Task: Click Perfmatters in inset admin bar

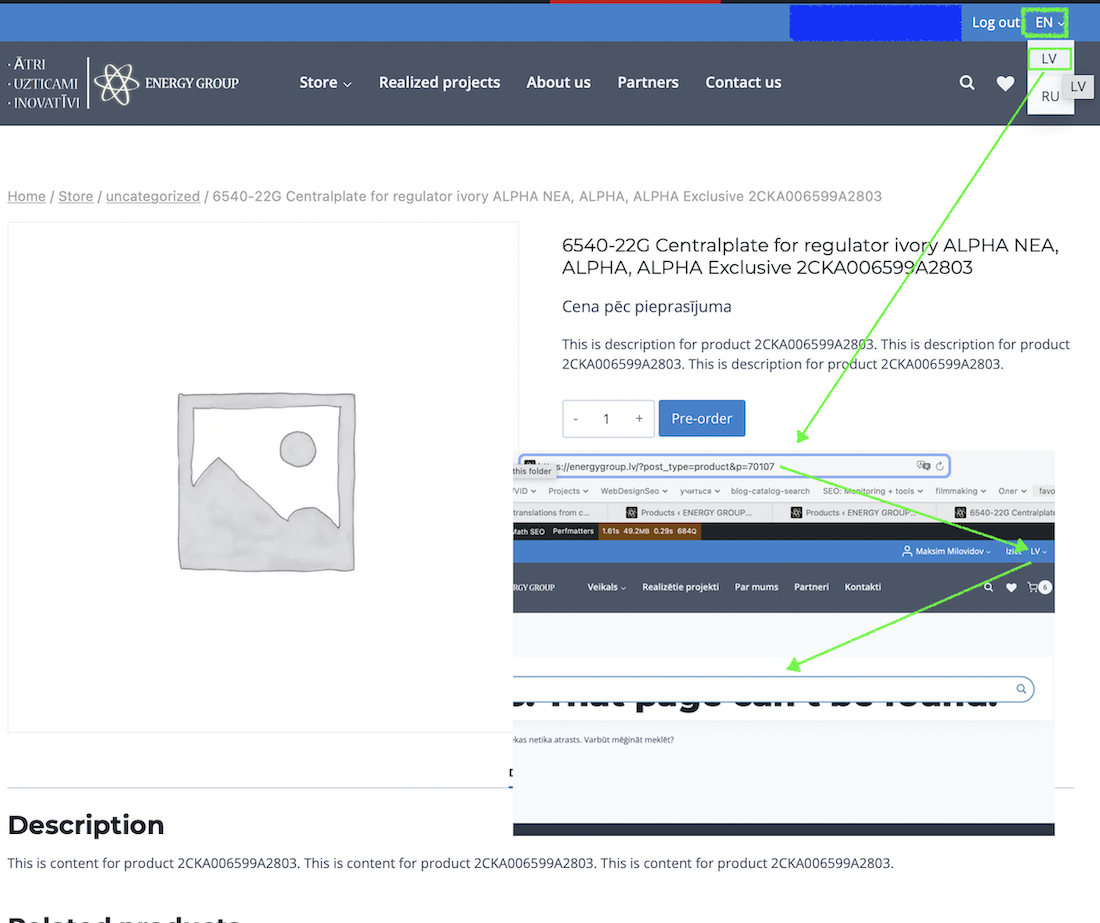Action: pyautogui.click(x=572, y=531)
